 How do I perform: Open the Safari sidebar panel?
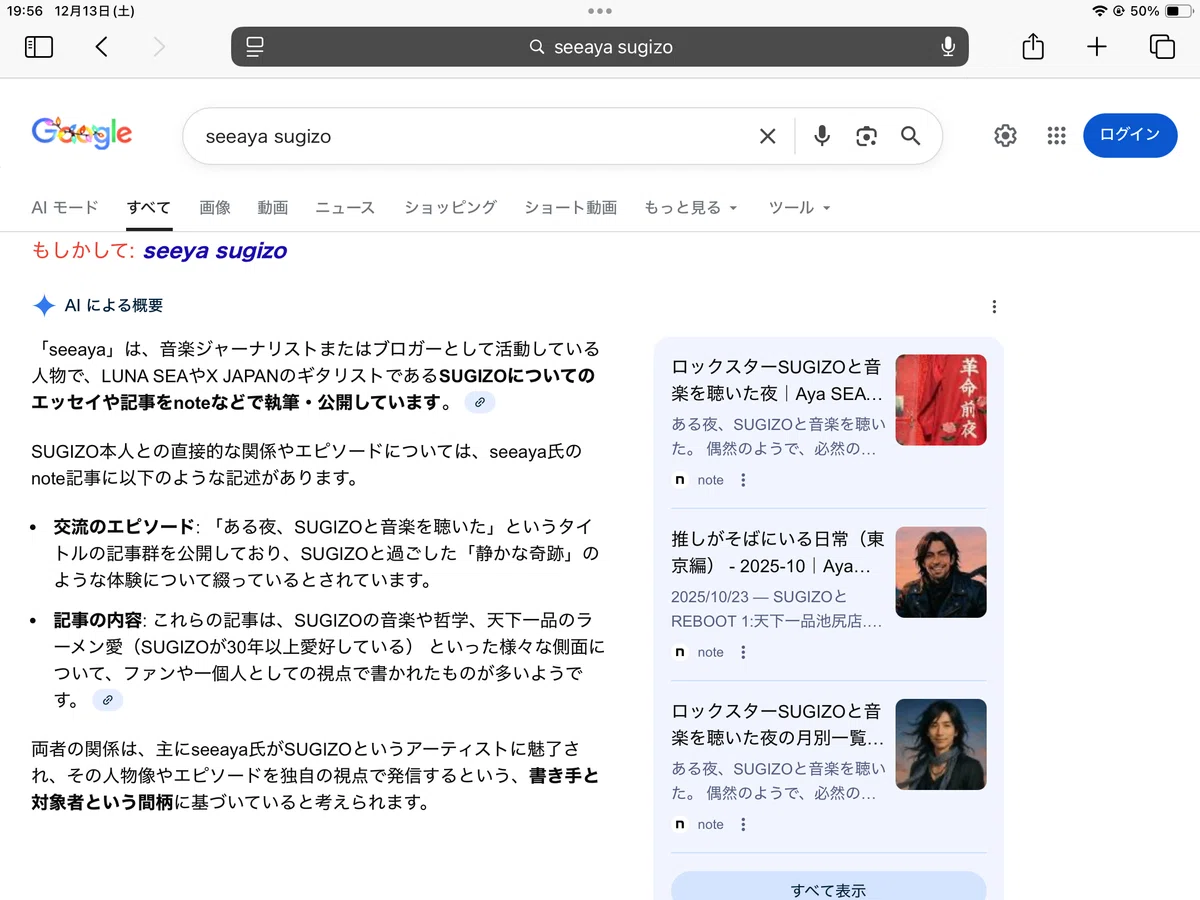[x=39, y=47]
